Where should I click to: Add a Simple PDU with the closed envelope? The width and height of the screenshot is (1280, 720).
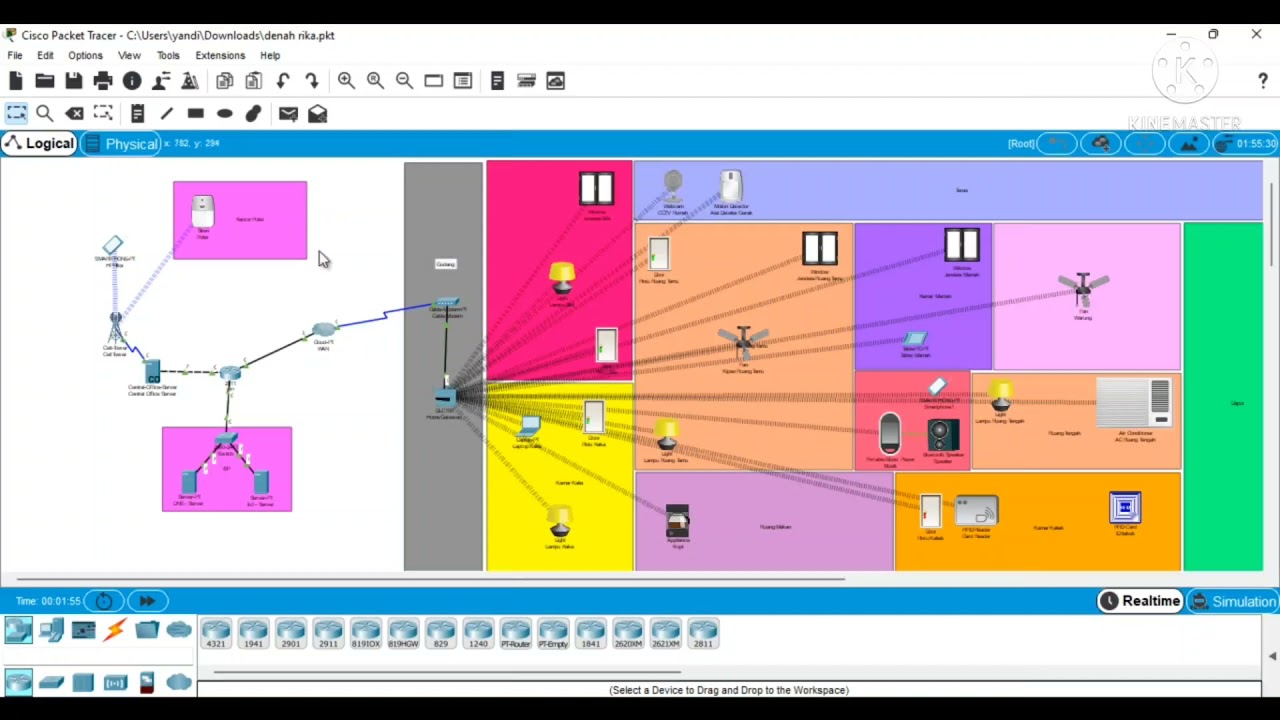coord(289,114)
